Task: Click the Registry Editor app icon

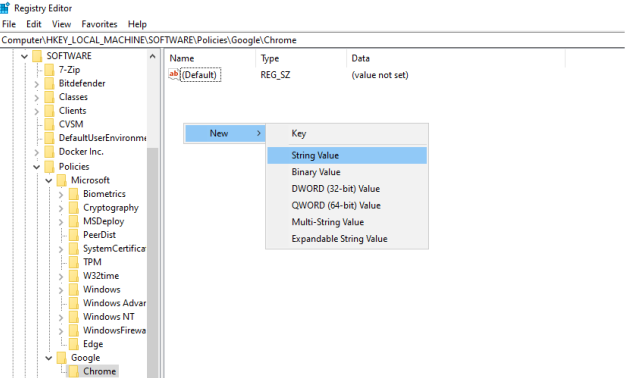Action: [x=5, y=8]
